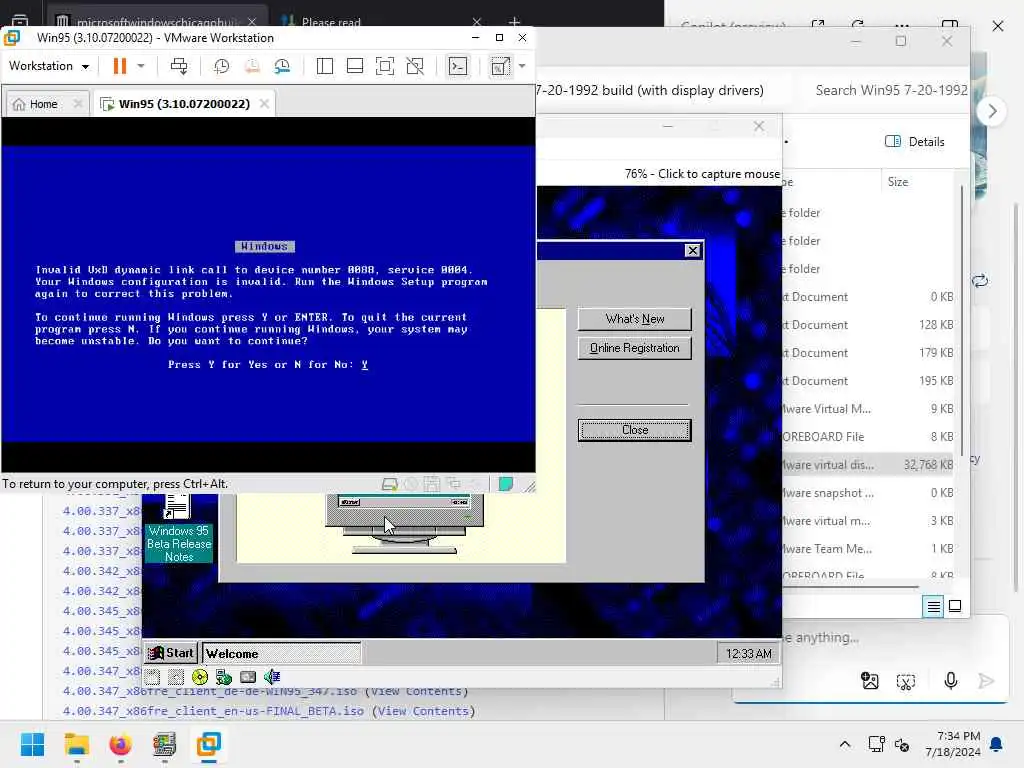
Task: Click the hard disk icon in emulator status bar
Action: [248, 677]
